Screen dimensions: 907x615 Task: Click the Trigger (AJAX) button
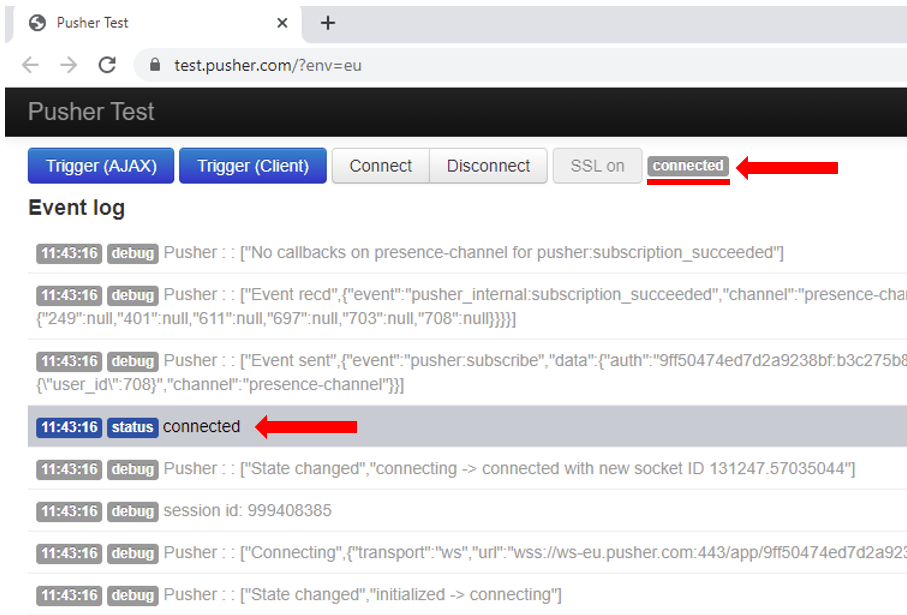pos(101,166)
